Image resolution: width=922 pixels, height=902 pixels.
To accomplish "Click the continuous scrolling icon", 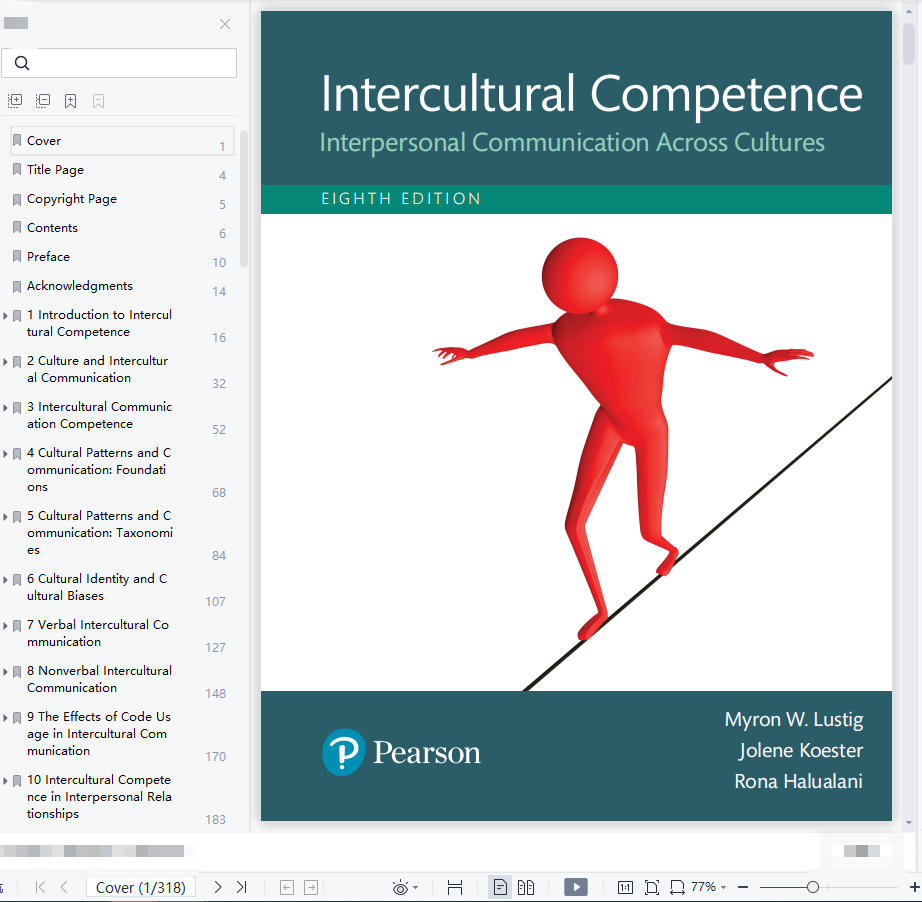I will click(x=455, y=887).
